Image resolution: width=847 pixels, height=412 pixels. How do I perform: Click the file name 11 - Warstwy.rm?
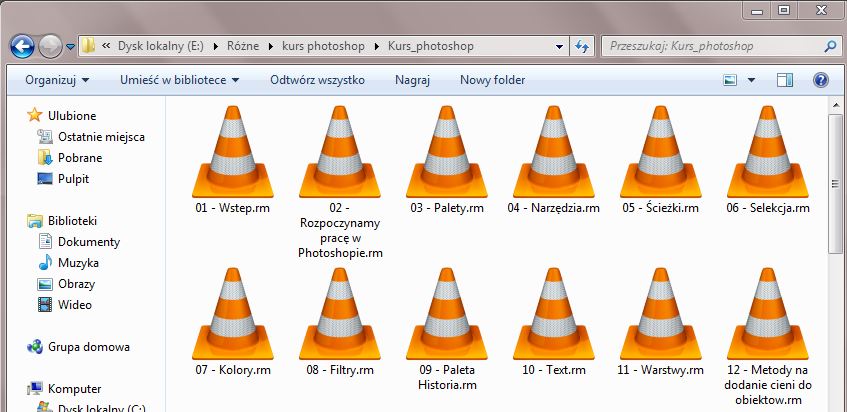[x=661, y=370]
